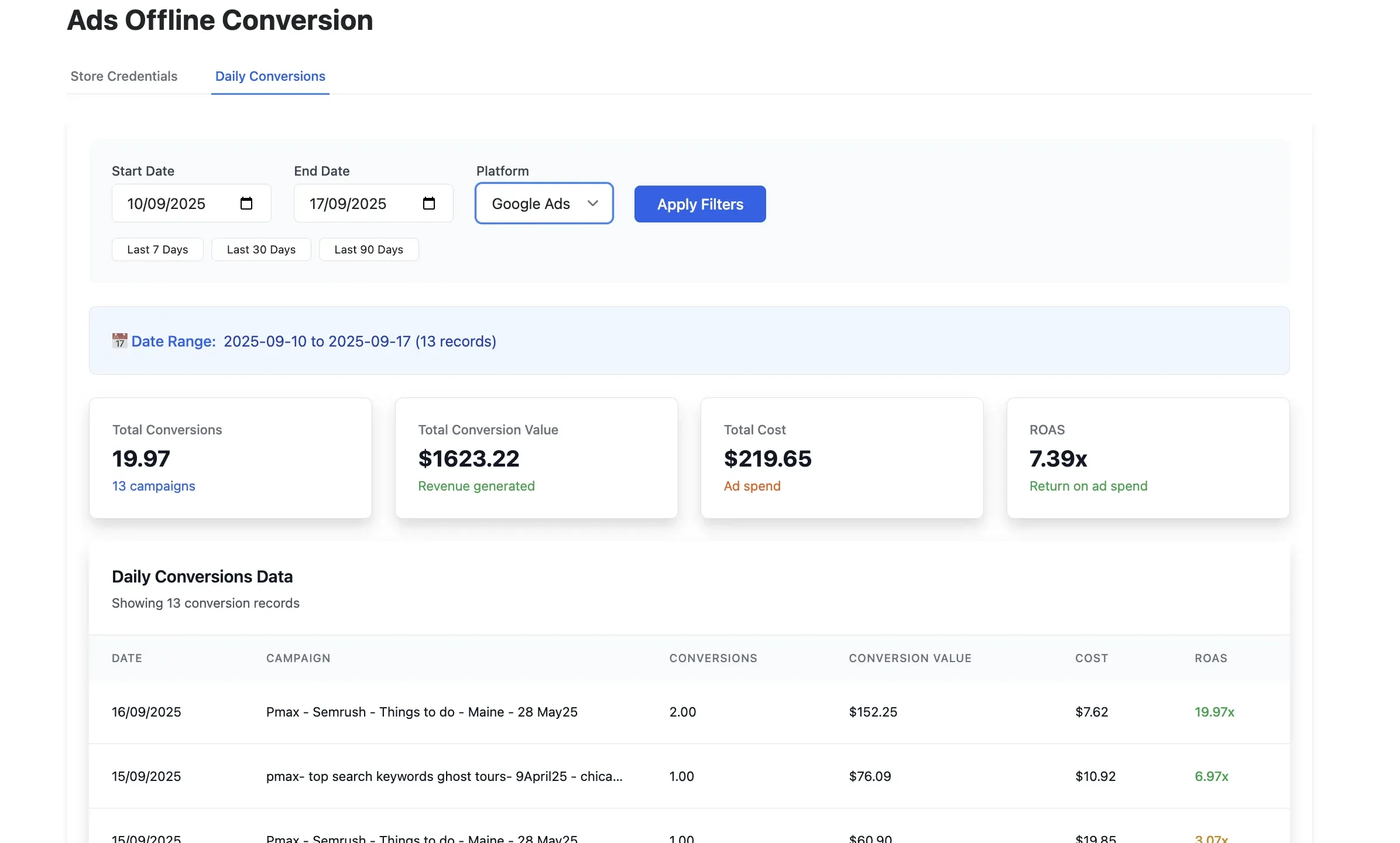Click the 13 campaigns label
Viewport: 1400px width, 843px height.
pyautogui.click(x=154, y=486)
